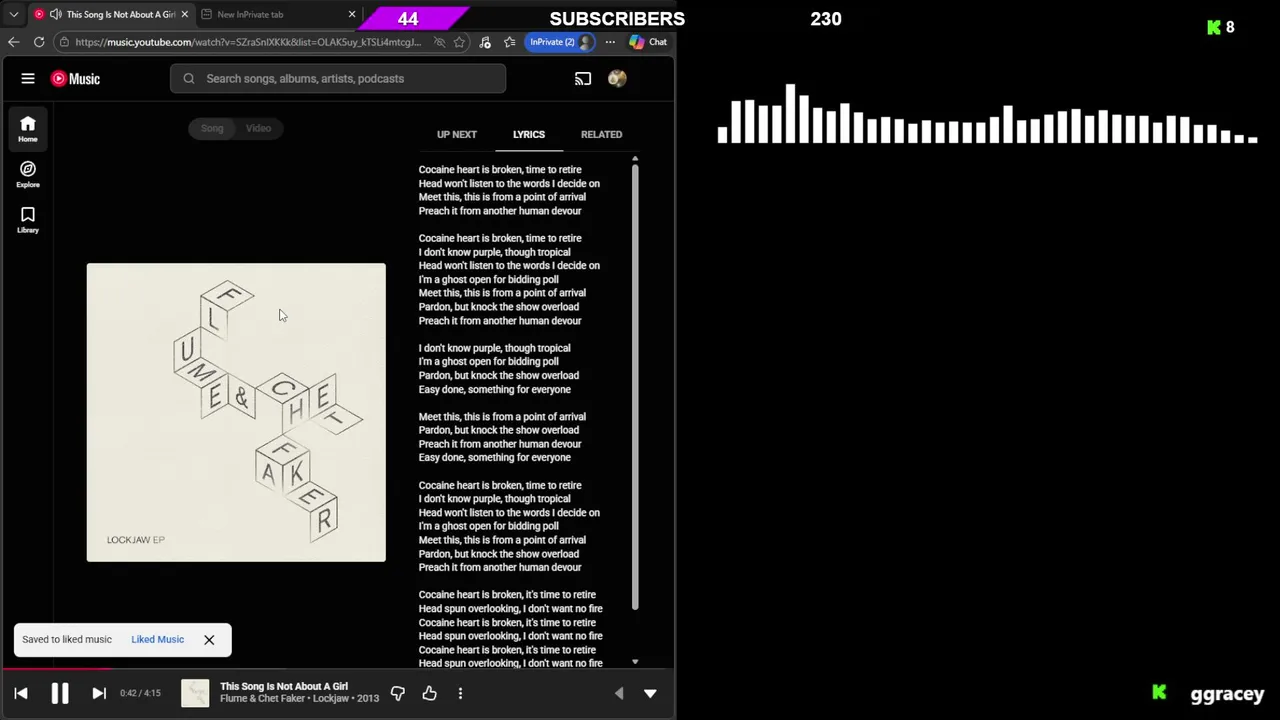Open Copilot Chat button
Image resolution: width=1280 pixels, height=720 pixels.
[648, 42]
